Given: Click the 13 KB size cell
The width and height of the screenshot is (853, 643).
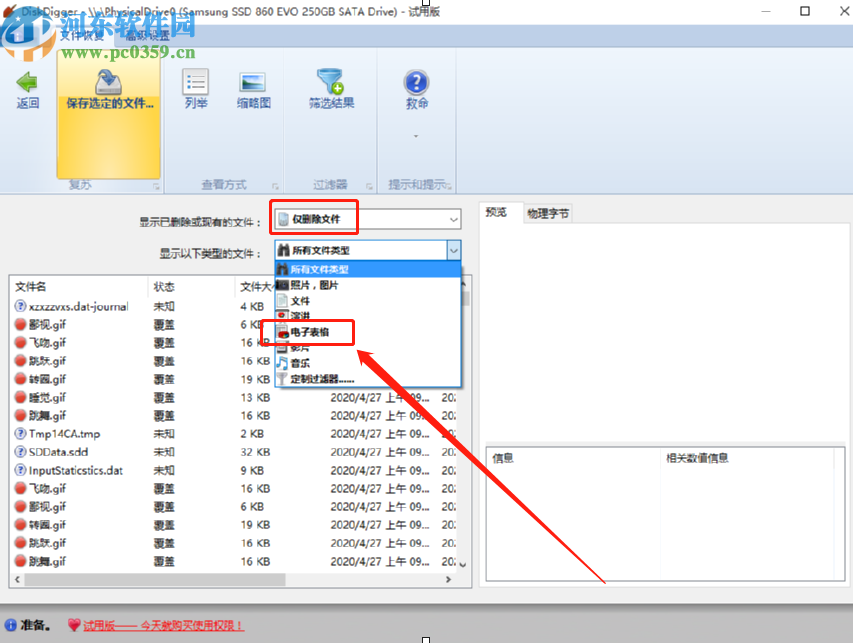Looking at the screenshot, I should (x=255, y=398).
